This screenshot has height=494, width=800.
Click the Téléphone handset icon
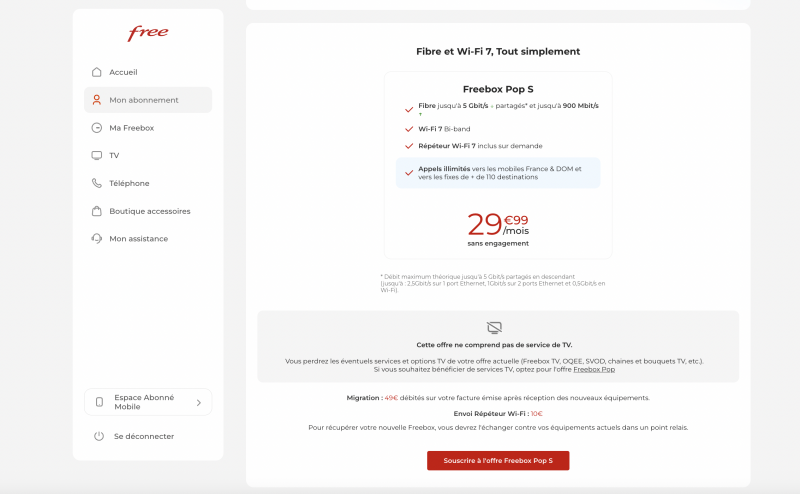point(97,183)
